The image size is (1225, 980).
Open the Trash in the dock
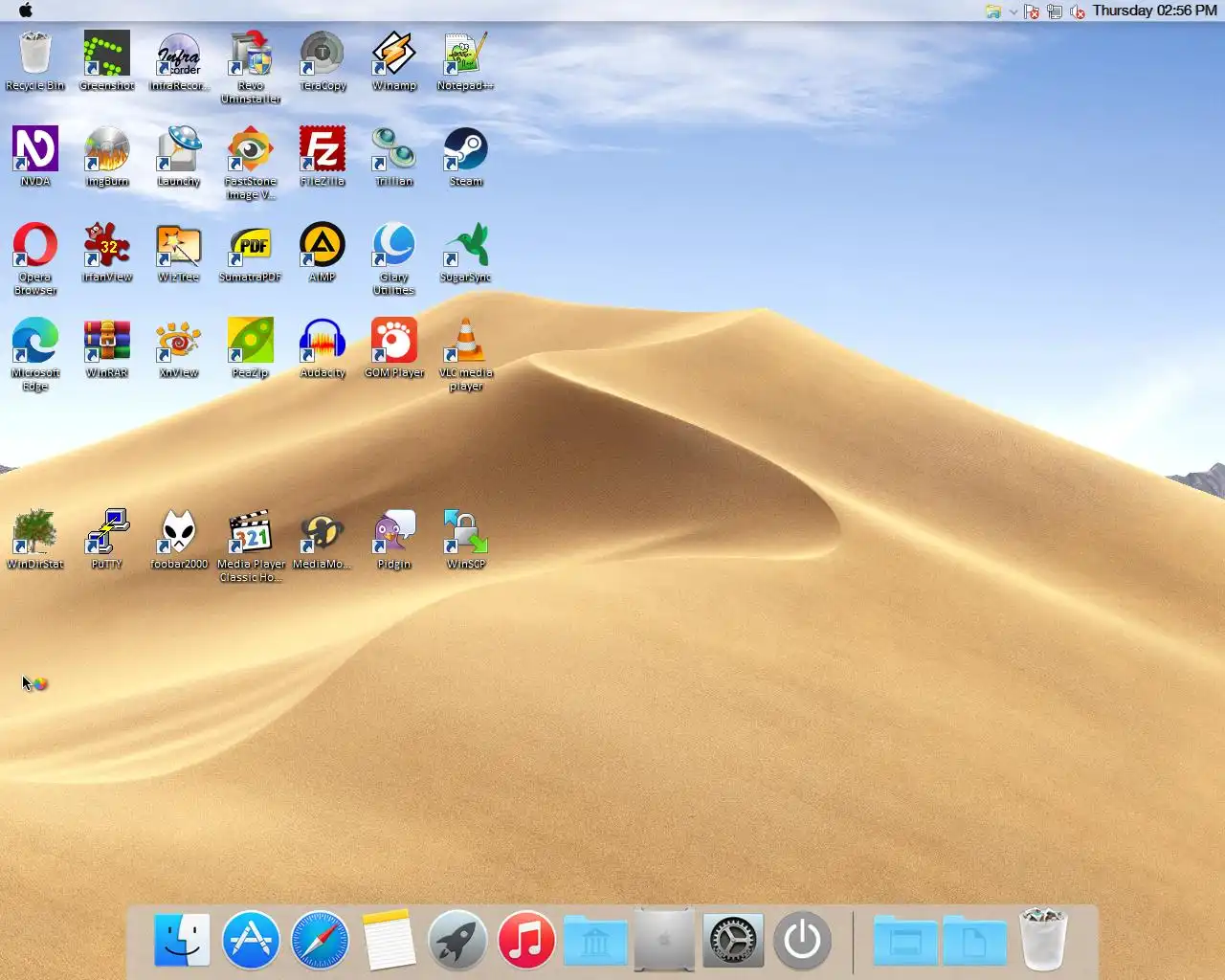[1043, 940]
